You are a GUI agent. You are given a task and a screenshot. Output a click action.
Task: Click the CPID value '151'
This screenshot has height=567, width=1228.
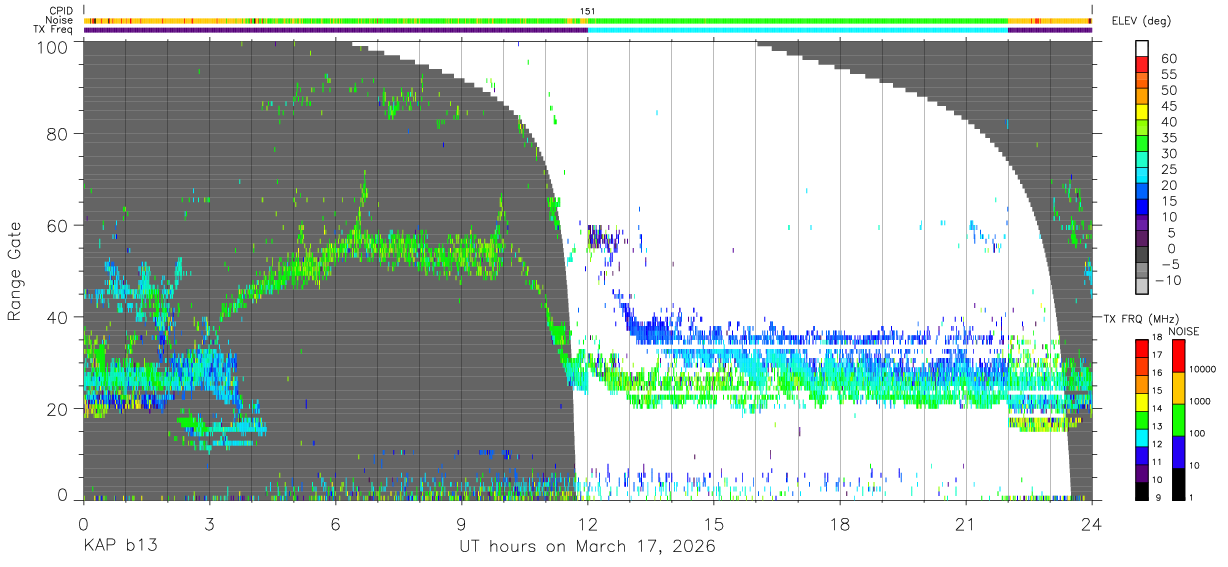[588, 11]
